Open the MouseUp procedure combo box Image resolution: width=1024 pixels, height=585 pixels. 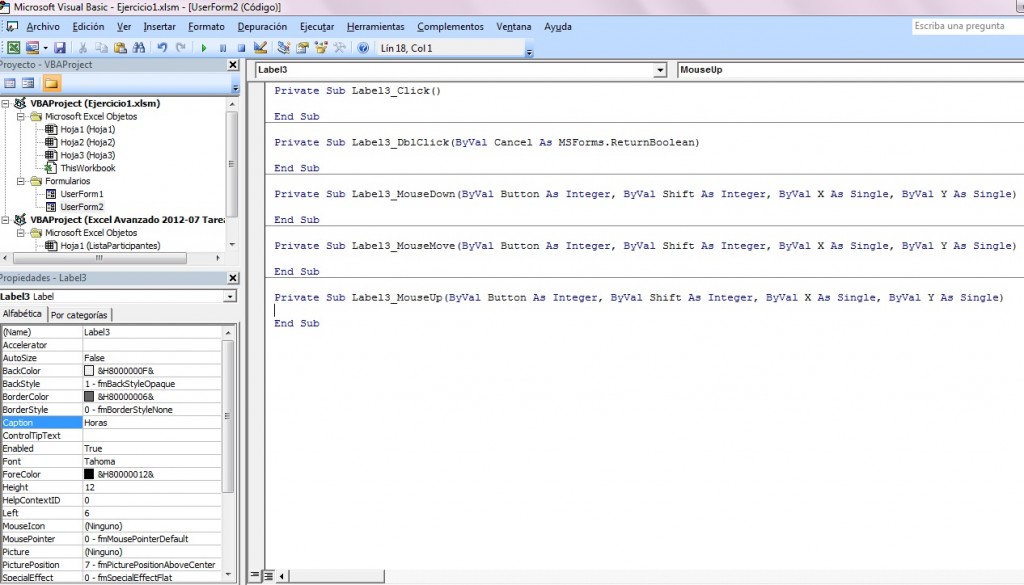pyautogui.click(x=850, y=70)
